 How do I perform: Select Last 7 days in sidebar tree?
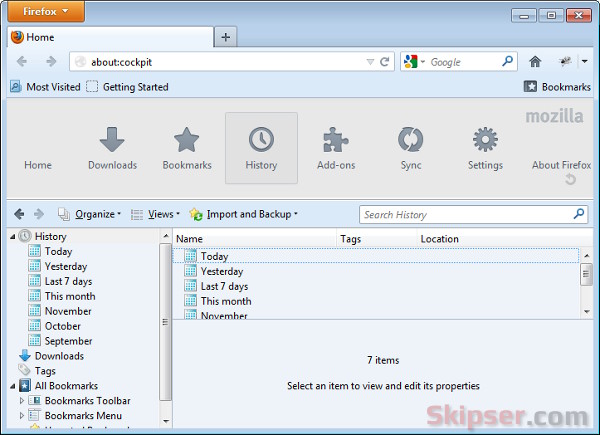[68, 281]
